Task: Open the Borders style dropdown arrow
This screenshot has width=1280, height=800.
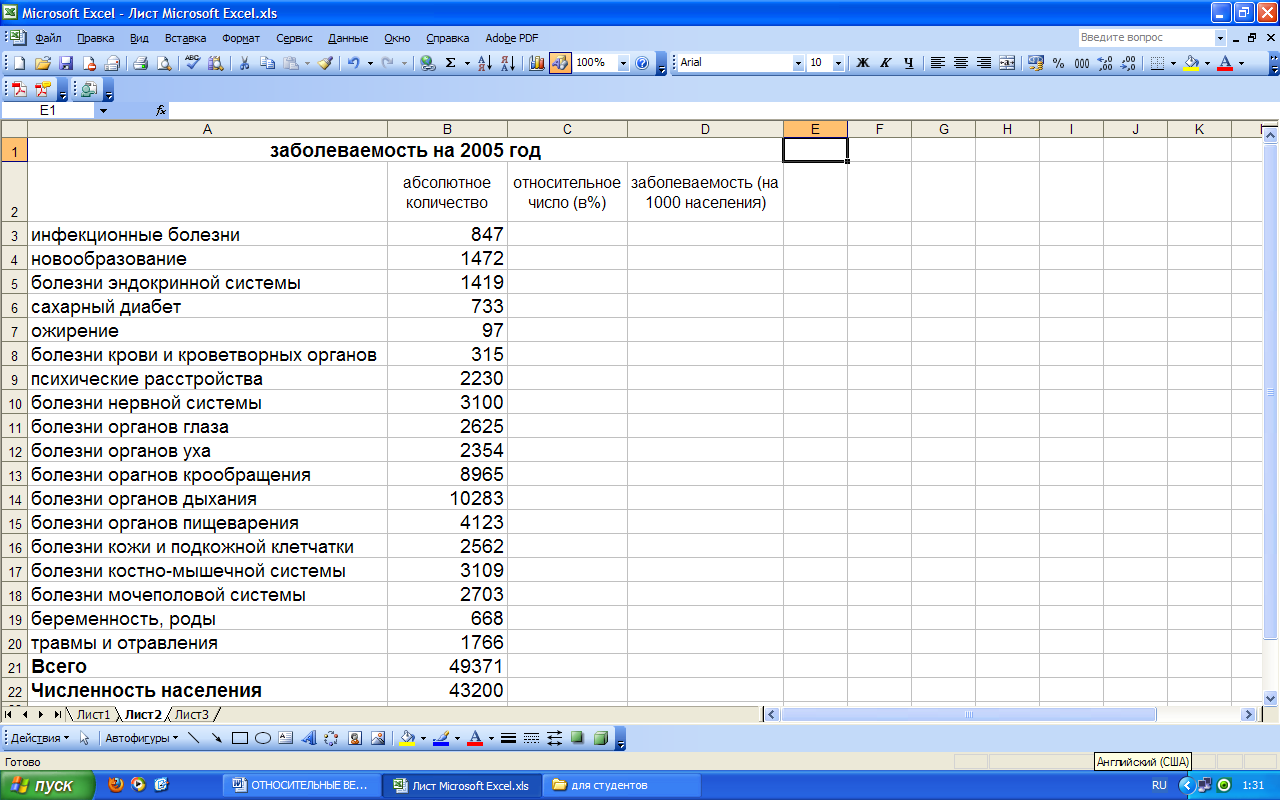Action: coord(1172,63)
